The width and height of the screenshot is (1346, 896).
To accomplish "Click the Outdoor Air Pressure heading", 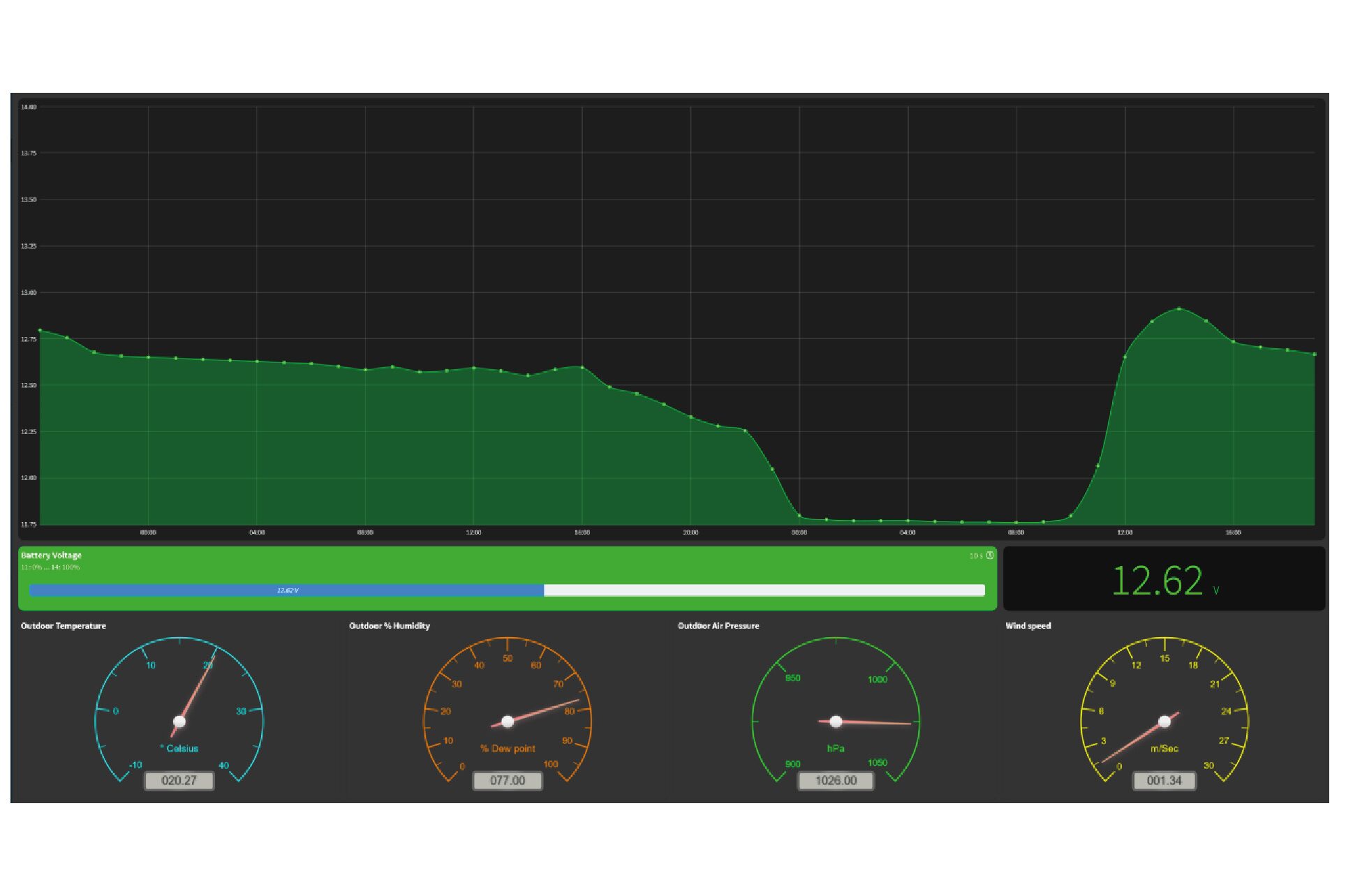I will point(718,626).
